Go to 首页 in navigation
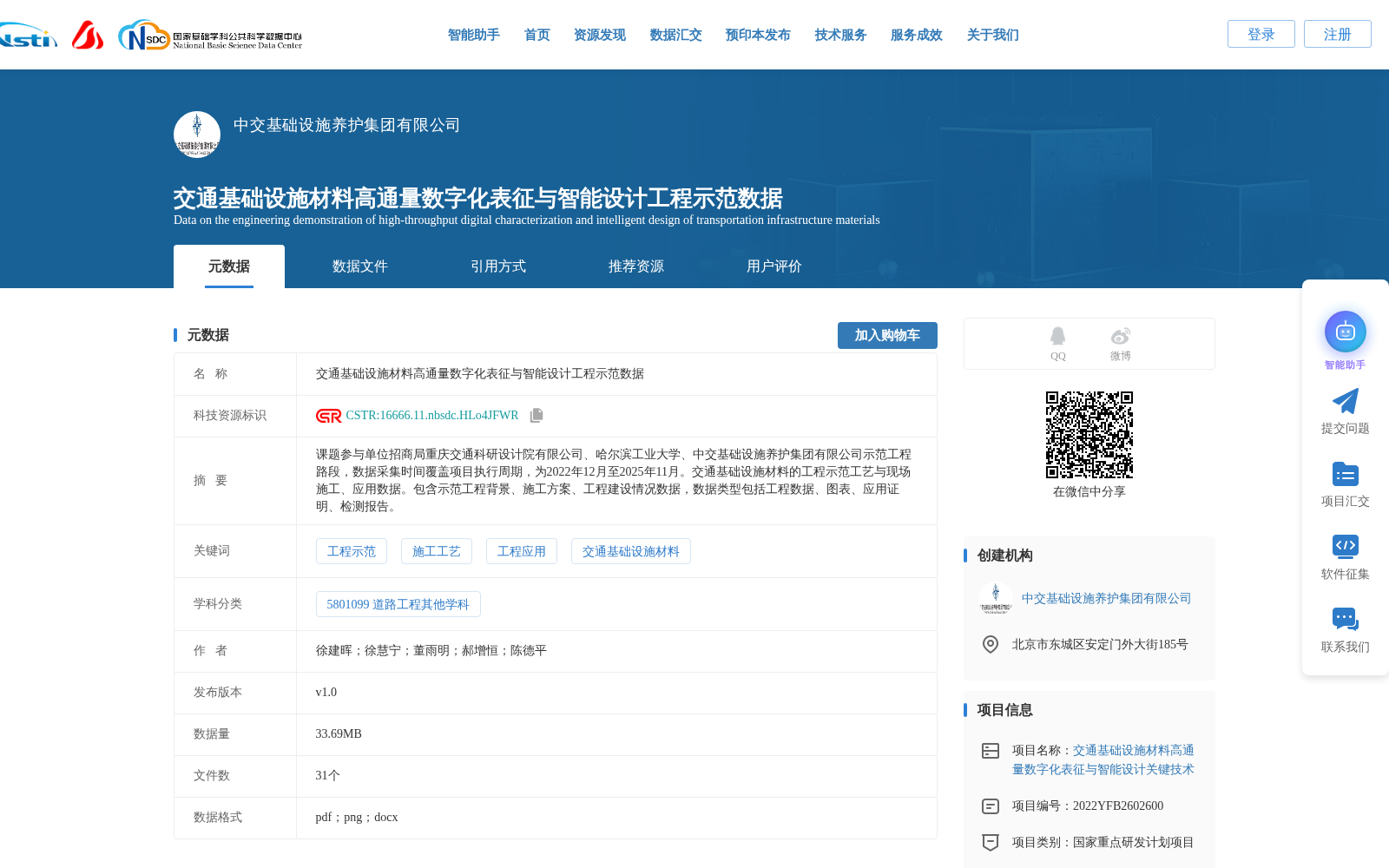 pyautogui.click(x=537, y=35)
